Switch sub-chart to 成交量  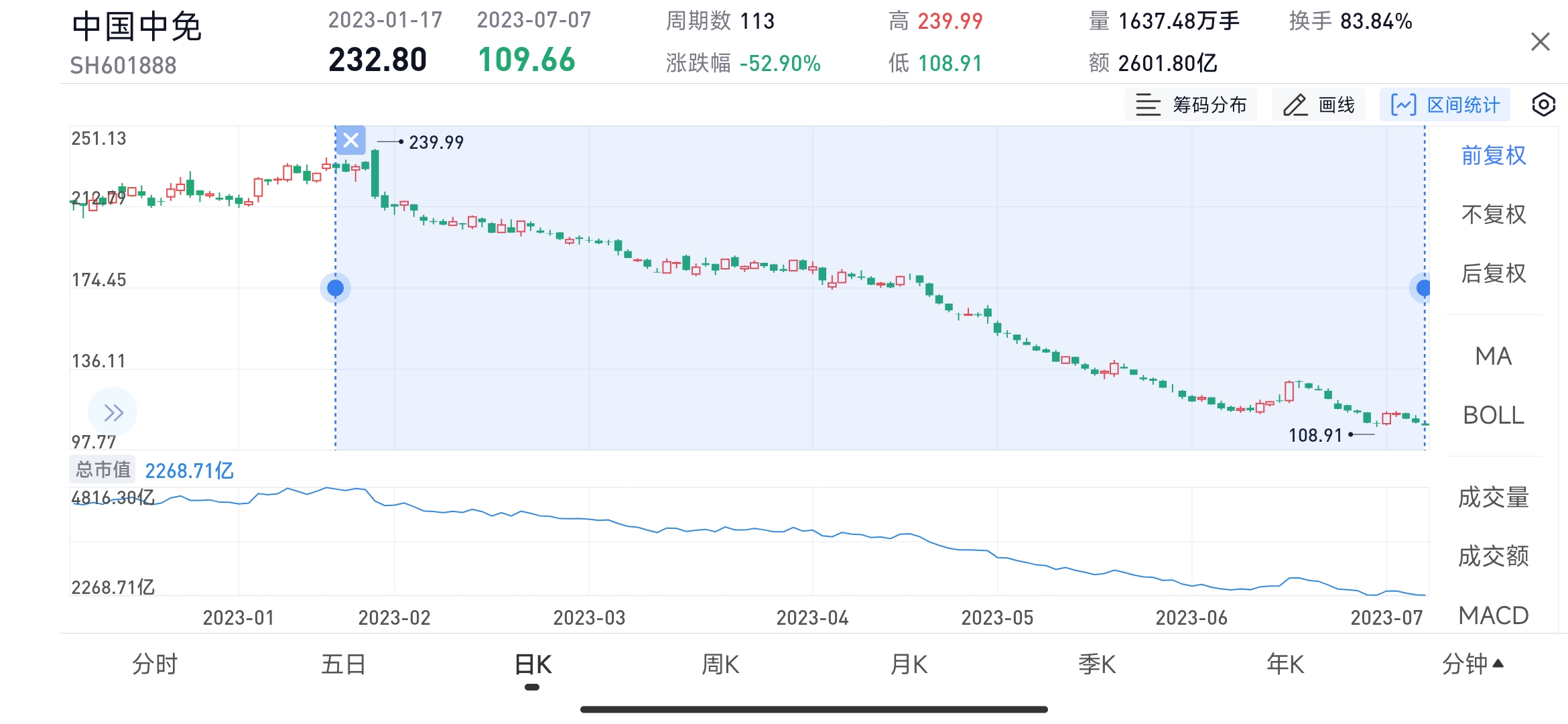tap(1493, 497)
